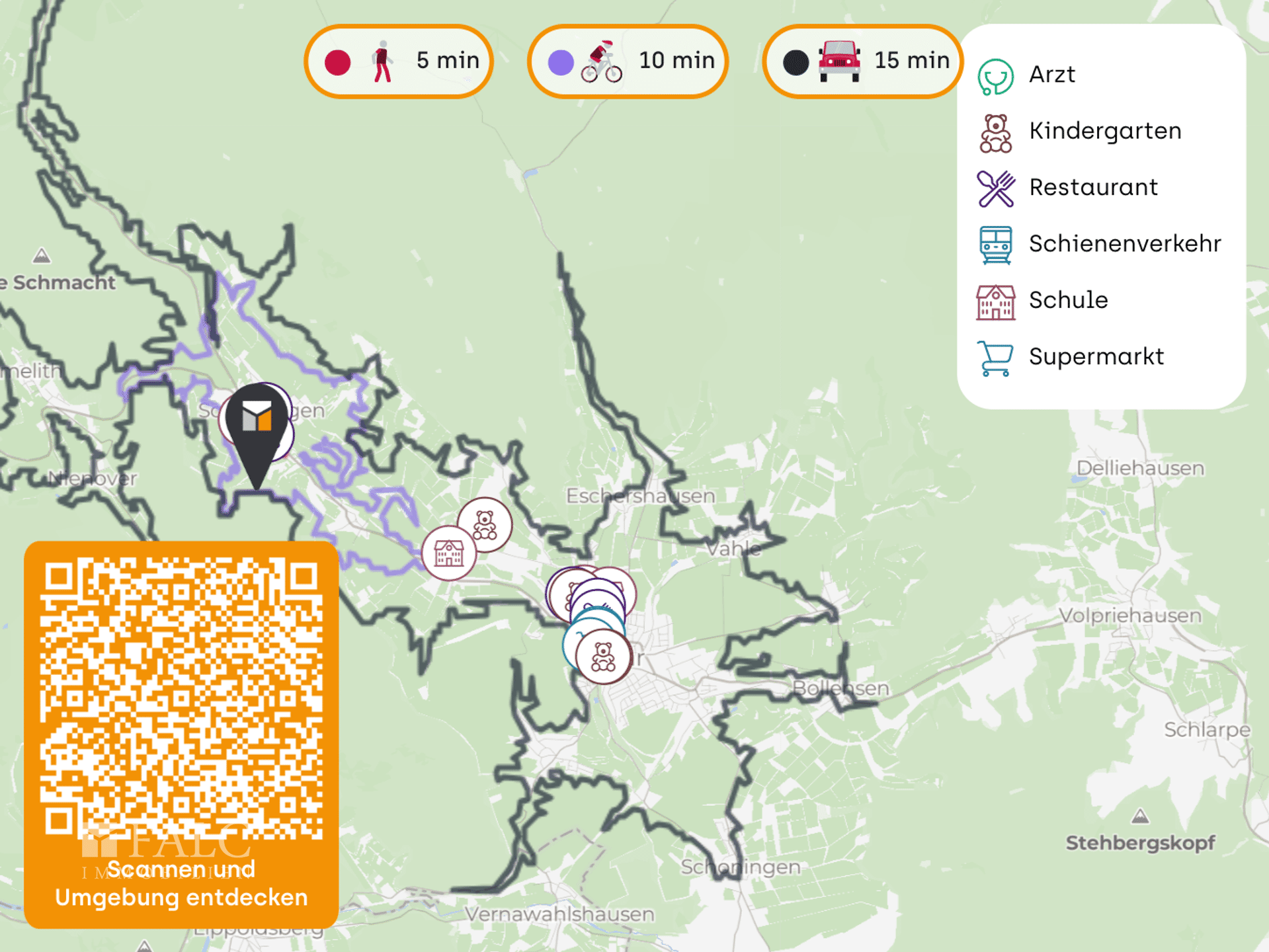Click the Volpriehausen map label

tap(1130, 615)
